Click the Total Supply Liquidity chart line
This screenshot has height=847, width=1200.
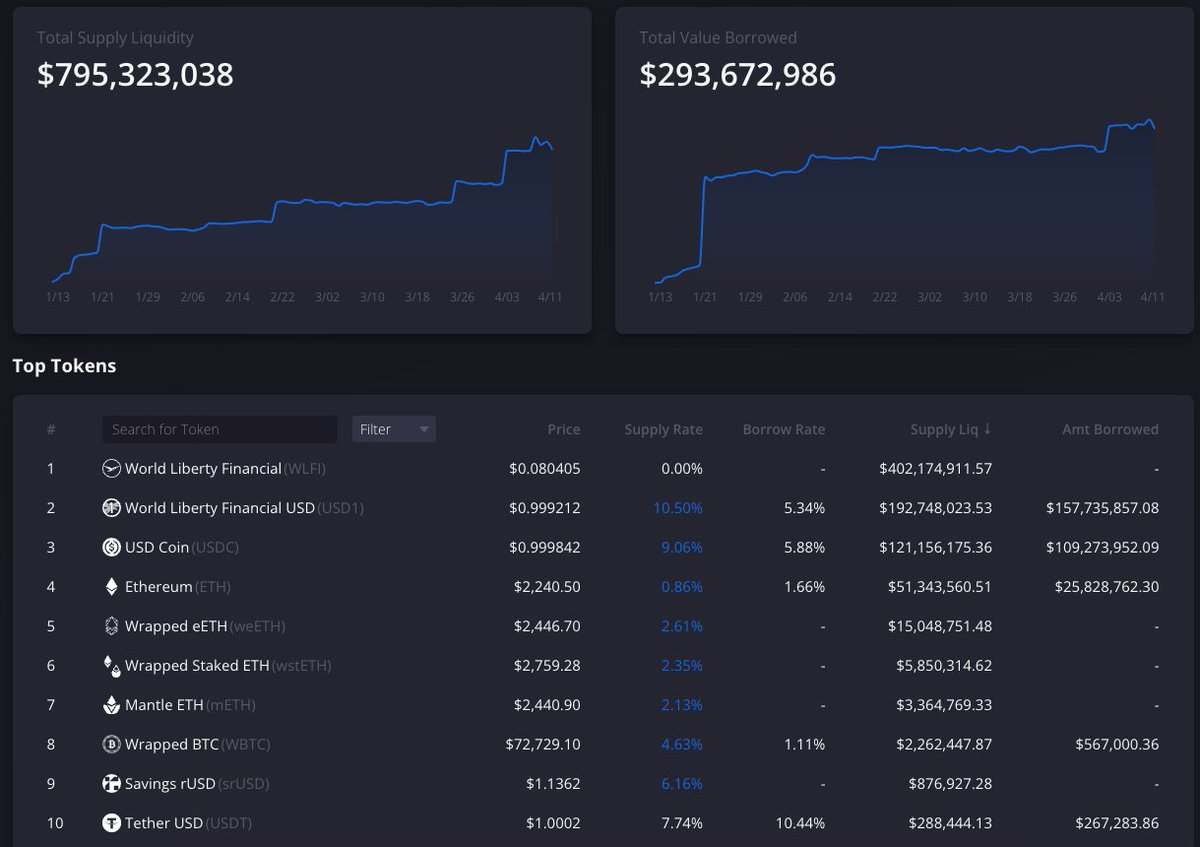[x=300, y=203]
